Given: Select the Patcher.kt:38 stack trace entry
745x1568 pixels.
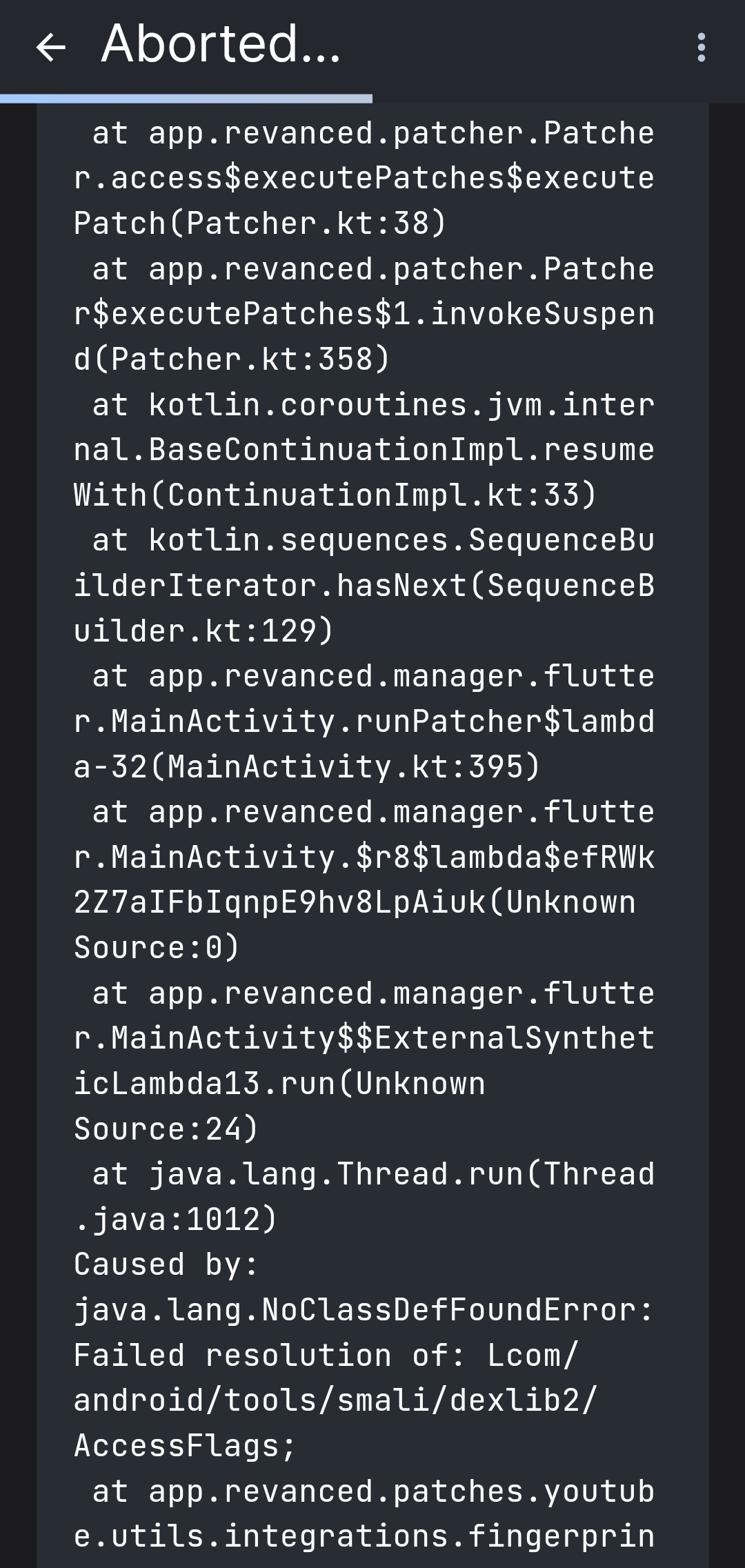Looking at the screenshot, I should 364,176.
